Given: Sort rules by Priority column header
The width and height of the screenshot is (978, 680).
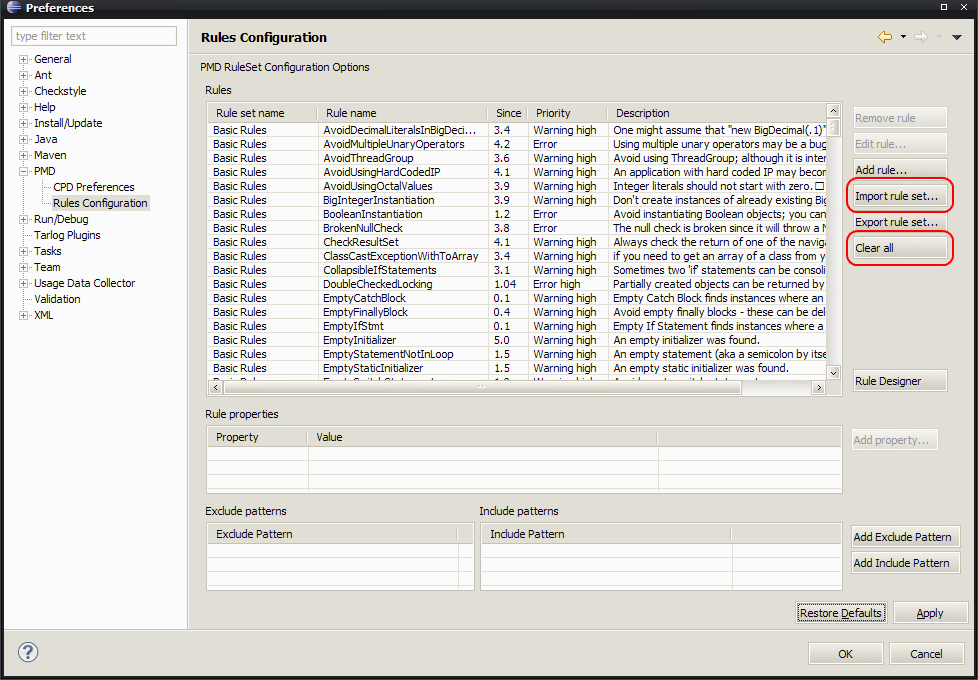Looking at the screenshot, I should coord(566,113).
